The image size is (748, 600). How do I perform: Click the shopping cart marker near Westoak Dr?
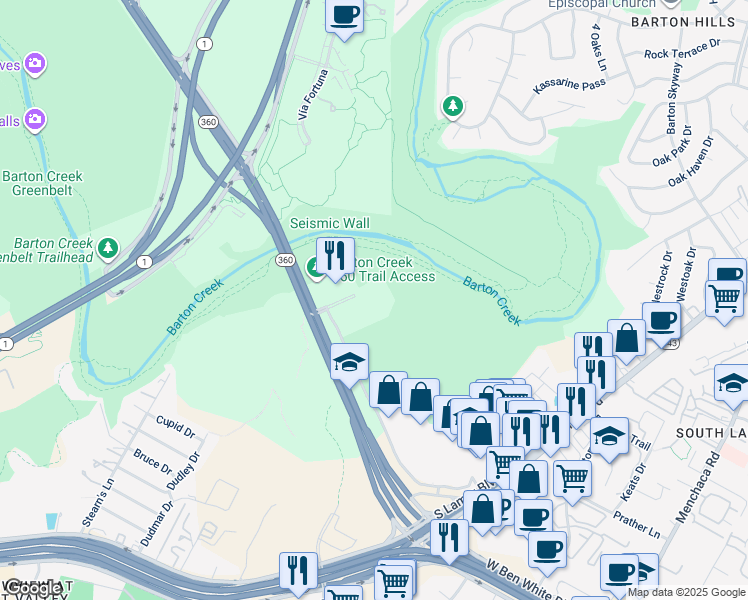click(725, 301)
